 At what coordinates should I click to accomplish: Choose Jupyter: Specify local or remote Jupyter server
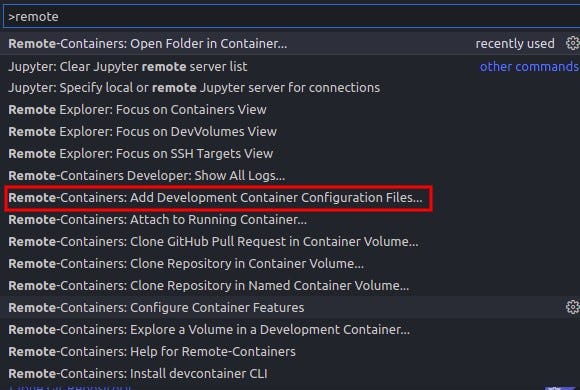pyautogui.click(x=290, y=88)
